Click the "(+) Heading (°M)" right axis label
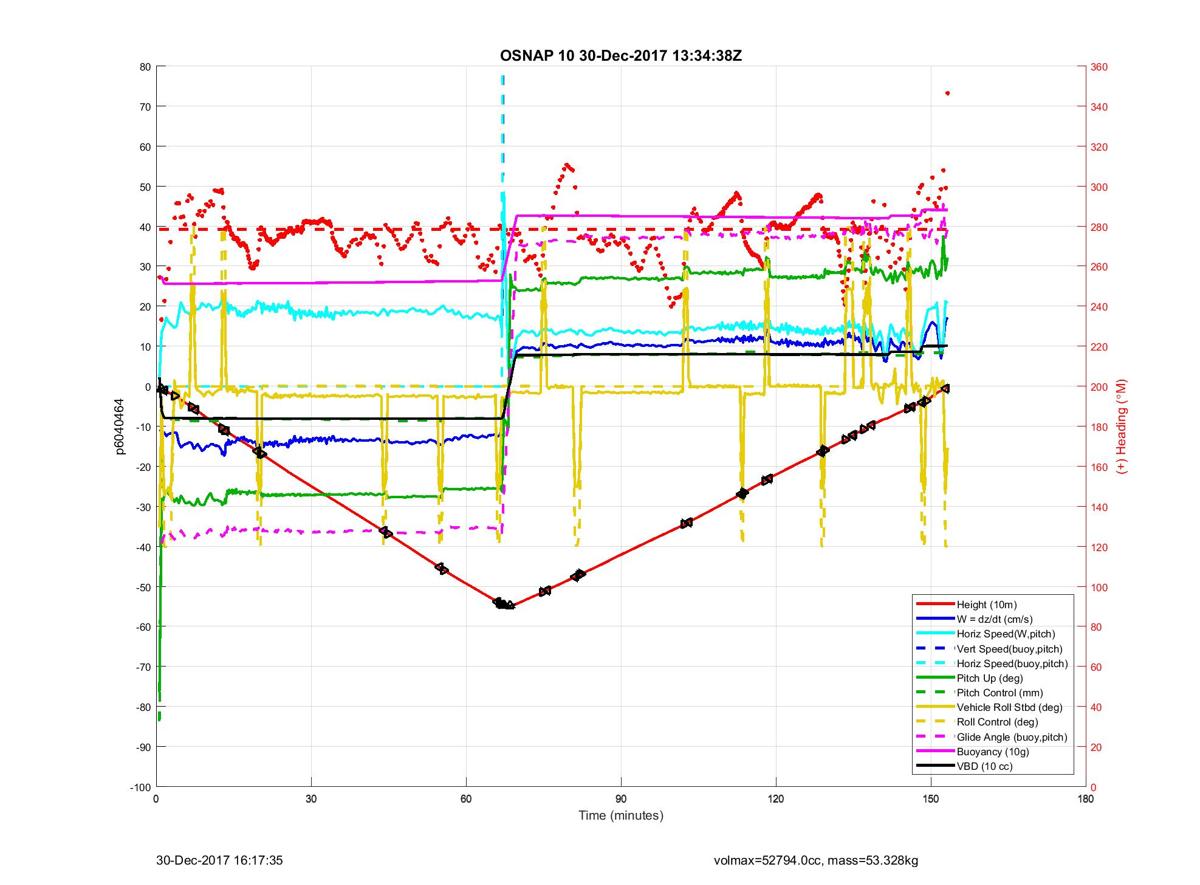Screen dimensions: 1200x885 coord(1122,427)
